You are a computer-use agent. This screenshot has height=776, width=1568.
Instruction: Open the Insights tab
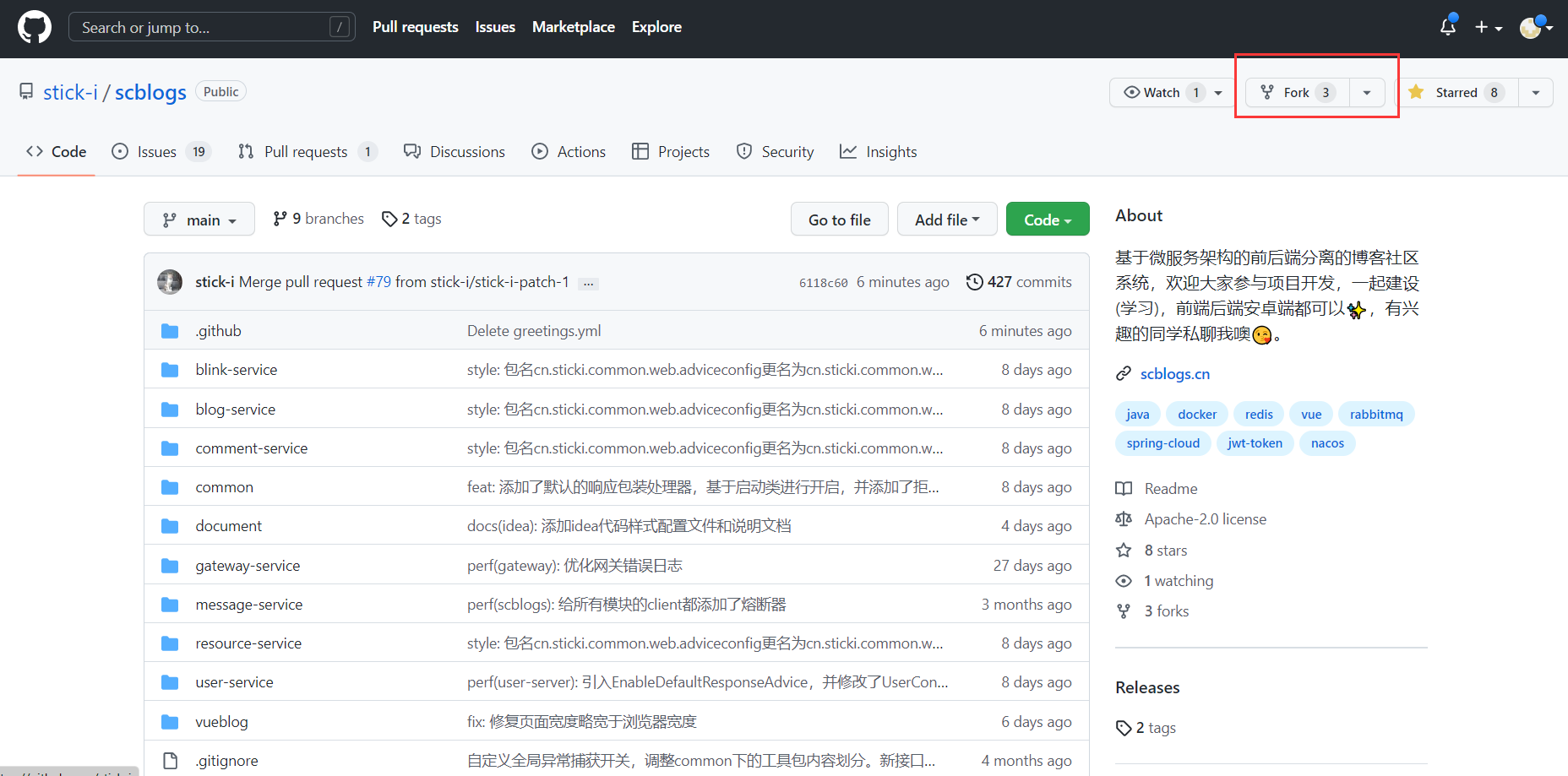(x=879, y=152)
